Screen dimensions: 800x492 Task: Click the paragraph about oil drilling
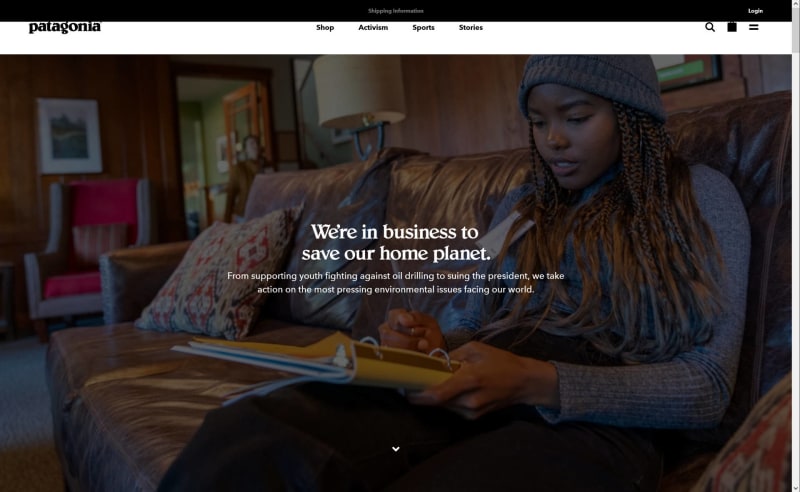[x=396, y=282]
